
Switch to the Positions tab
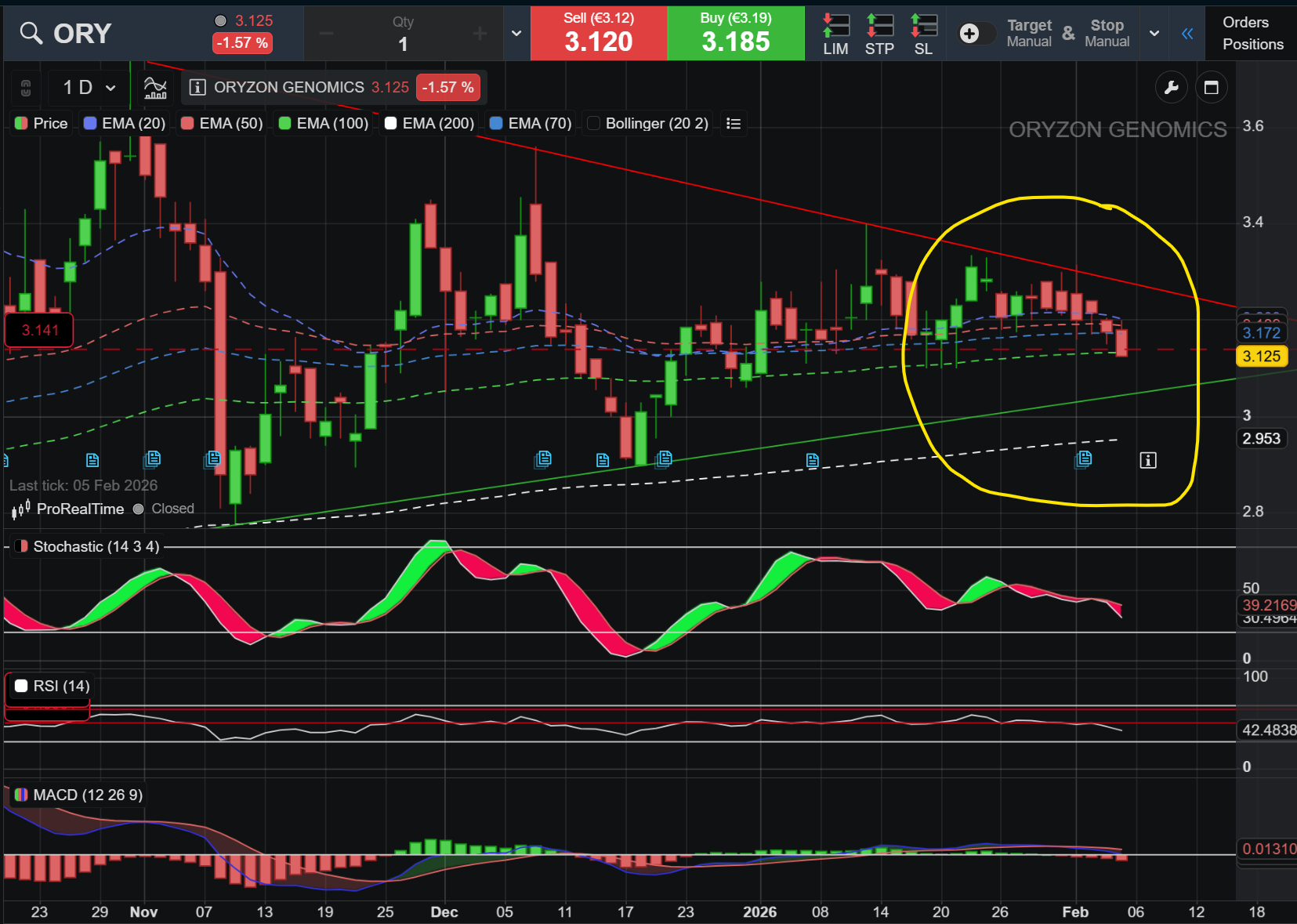coord(1253,45)
